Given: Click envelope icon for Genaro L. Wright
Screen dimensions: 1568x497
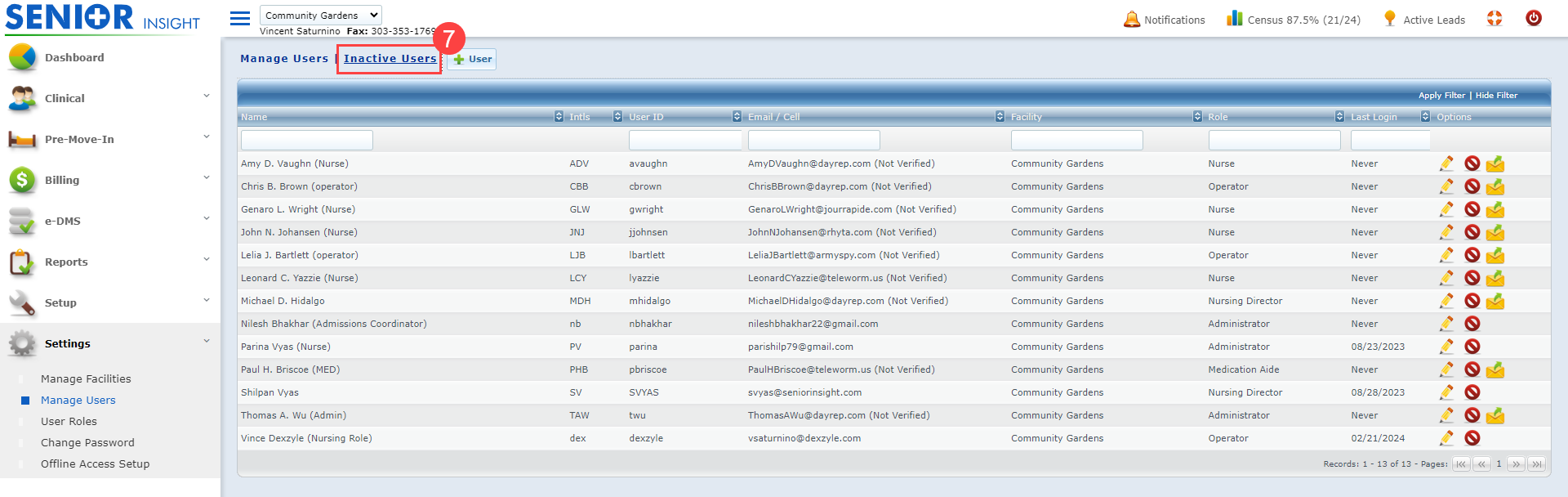Looking at the screenshot, I should point(1495,209).
